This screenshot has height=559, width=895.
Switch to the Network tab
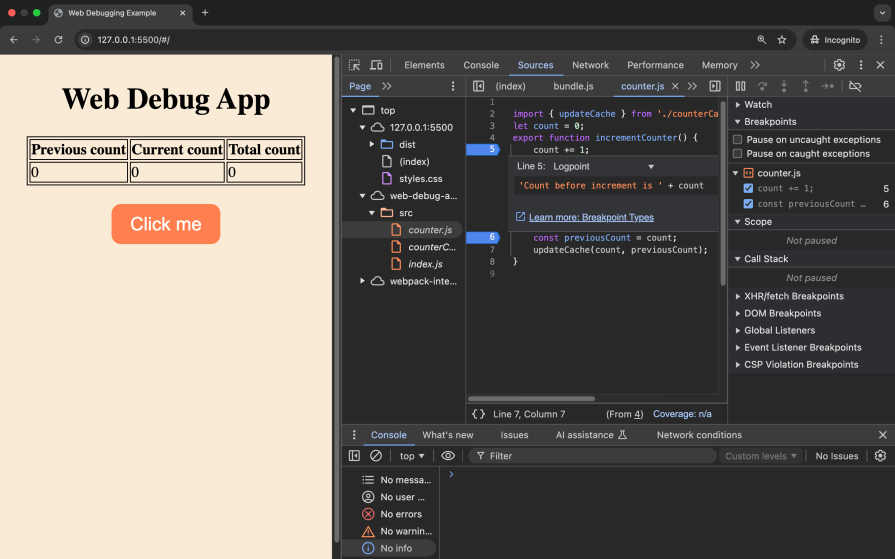pos(590,65)
